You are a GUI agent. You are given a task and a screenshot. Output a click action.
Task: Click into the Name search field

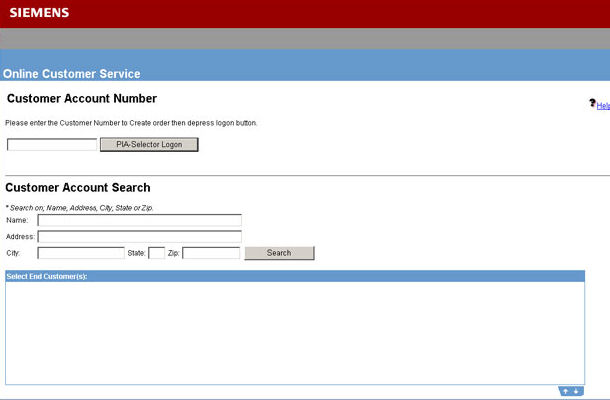(x=140, y=220)
